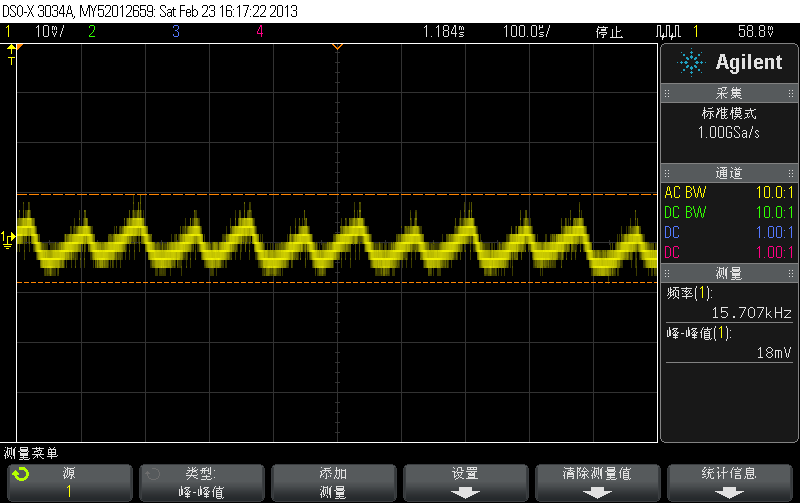Open the 类型 峰-峰值 type softkey
This screenshot has width=800, height=503.
tap(202, 483)
